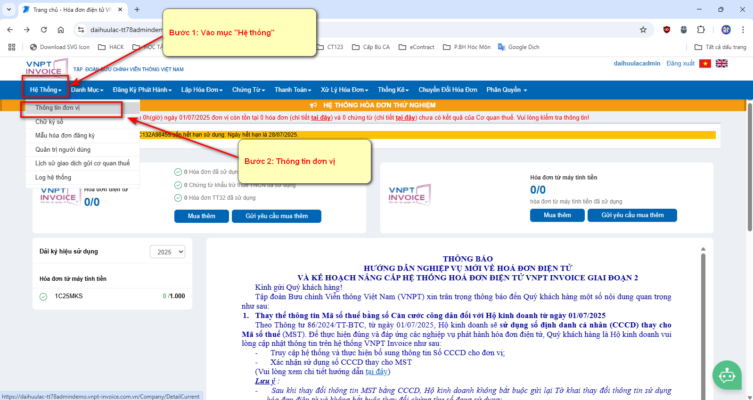Select Chữ ký số menu entry
This screenshot has height=400, width=753.
pyautogui.click(x=83, y=122)
